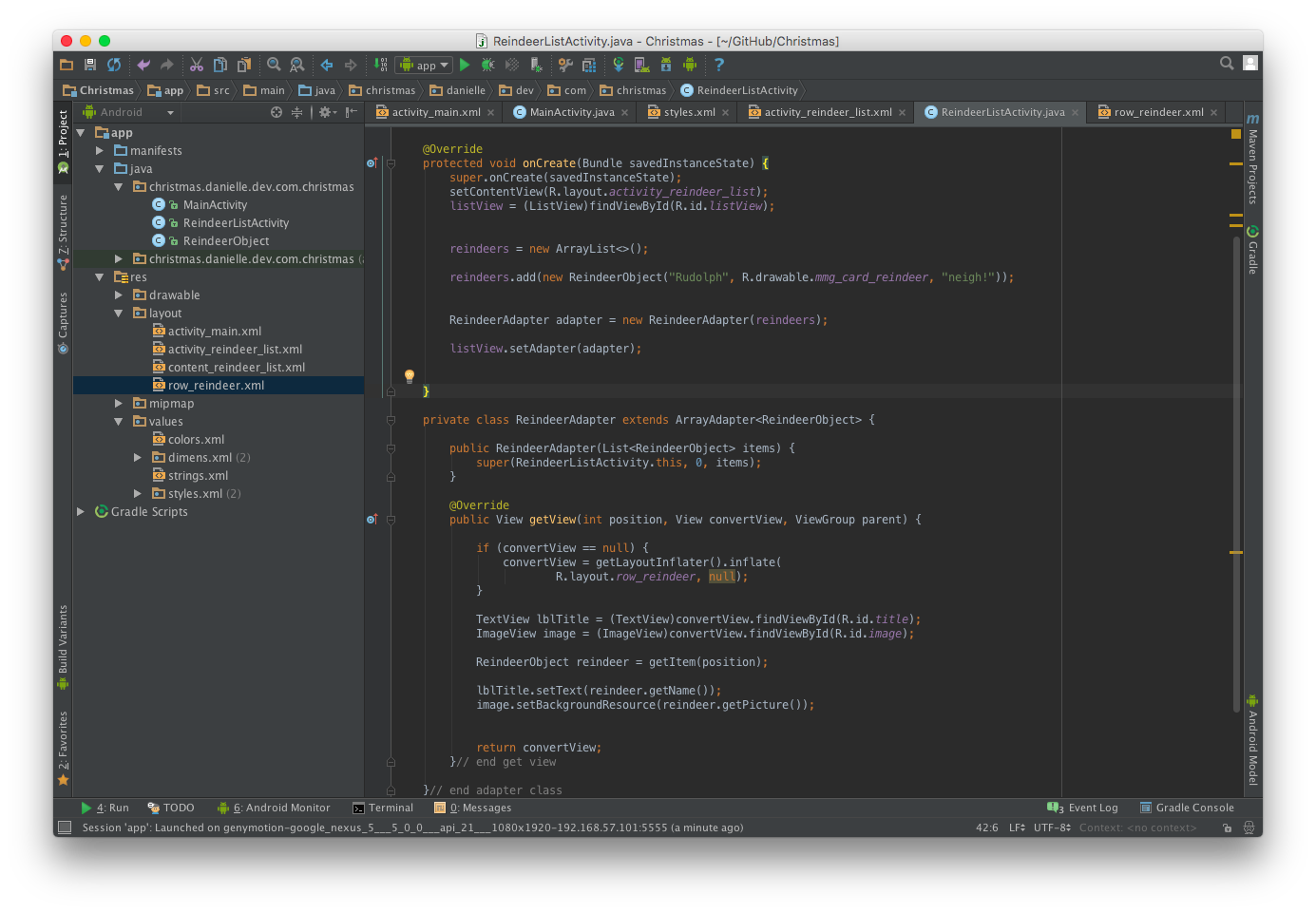This screenshot has height=913, width=1316.
Task: Open the app run configuration dropdown
Action: [x=424, y=65]
